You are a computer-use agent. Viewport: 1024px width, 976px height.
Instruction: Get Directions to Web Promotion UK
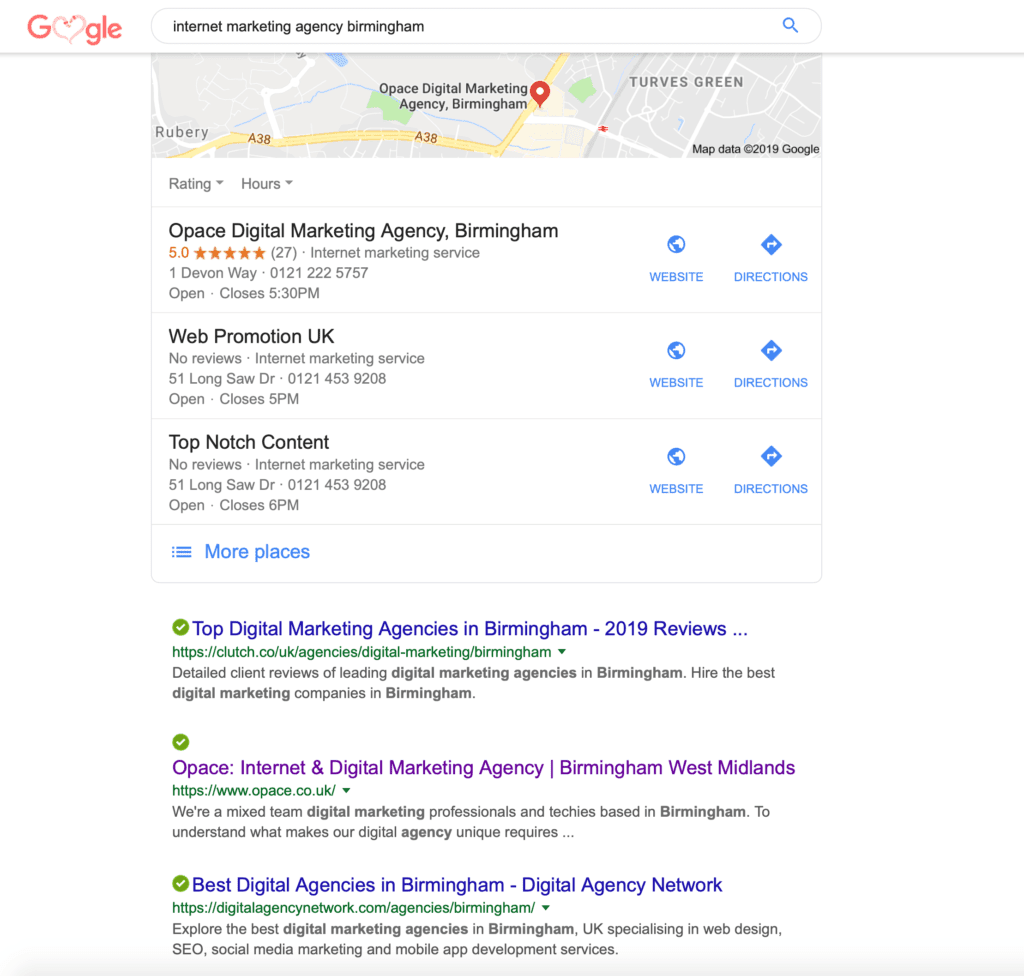pyautogui.click(x=770, y=350)
